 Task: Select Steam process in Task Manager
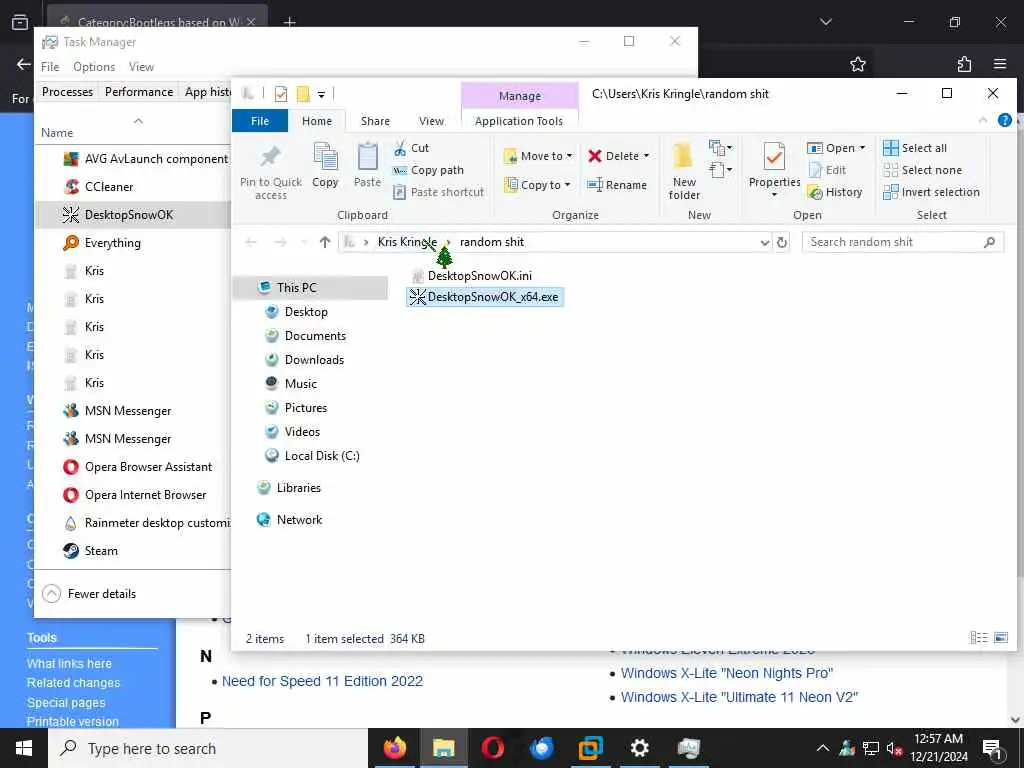pyautogui.click(x=134, y=551)
